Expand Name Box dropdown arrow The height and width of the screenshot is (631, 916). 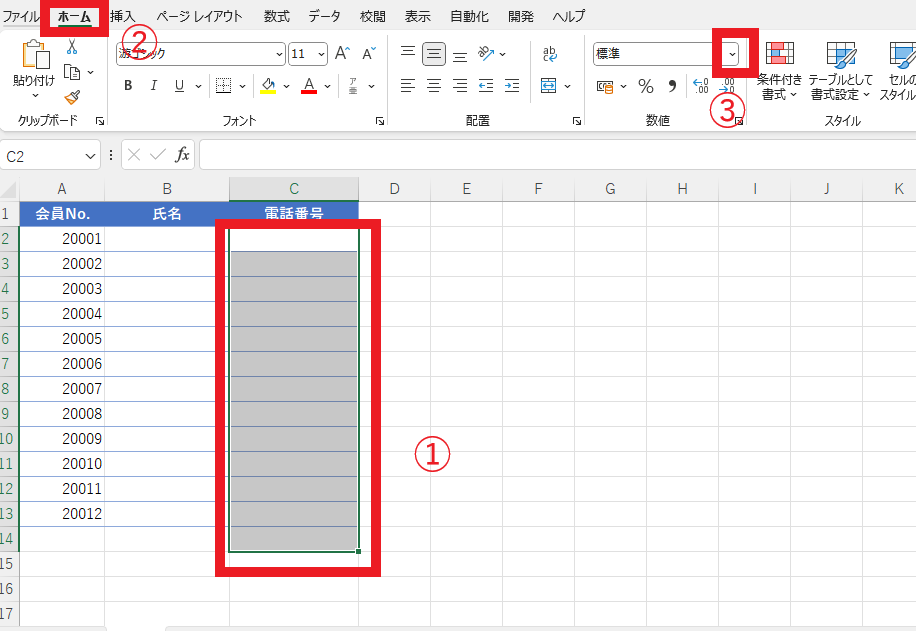click(90, 156)
